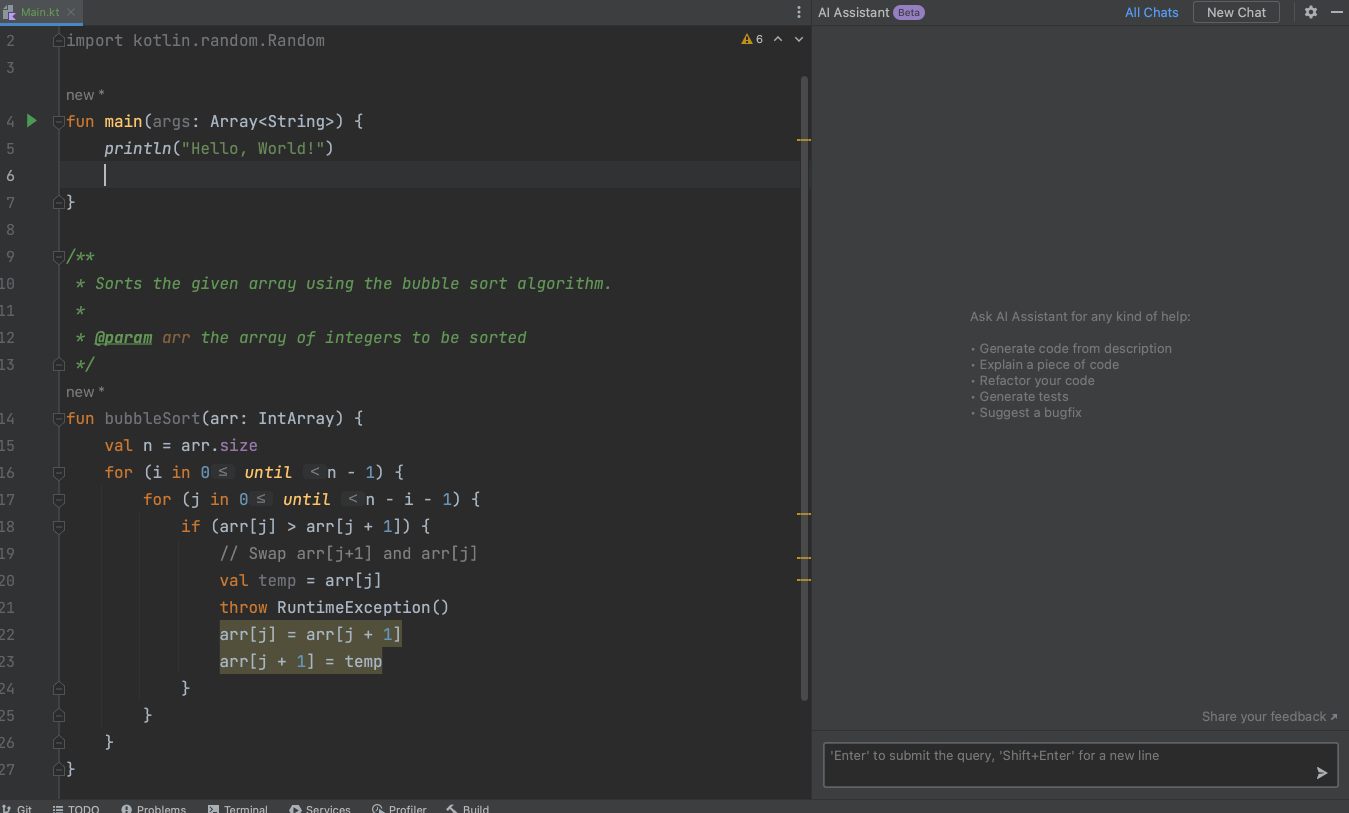Image resolution: width=1349 pixels, height=813 pixels.
Task: Minimize the AI Assistant panel
Action: click(1336, 12)
